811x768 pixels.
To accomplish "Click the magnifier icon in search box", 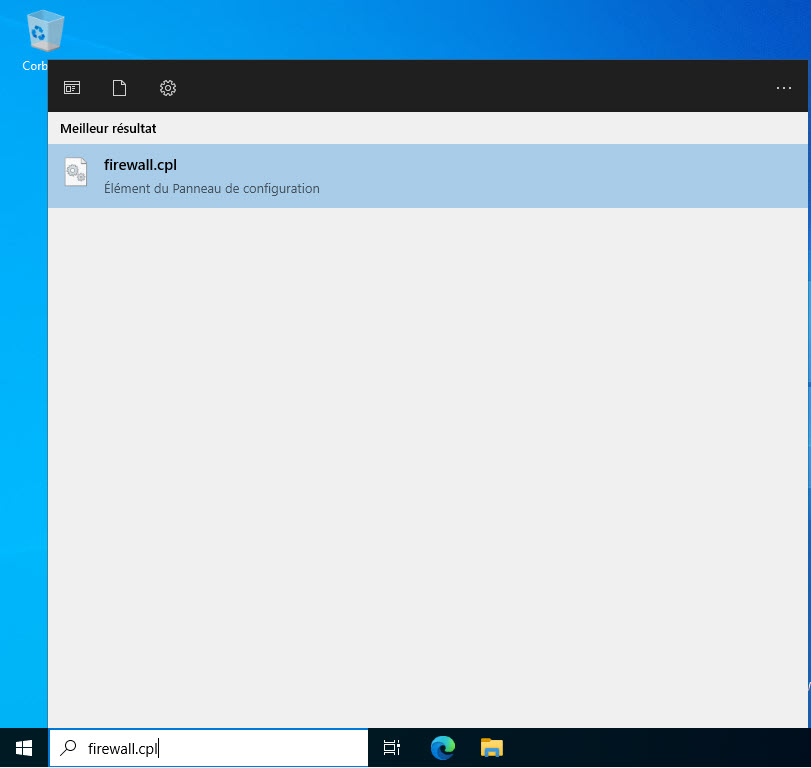I will (68, 748).
